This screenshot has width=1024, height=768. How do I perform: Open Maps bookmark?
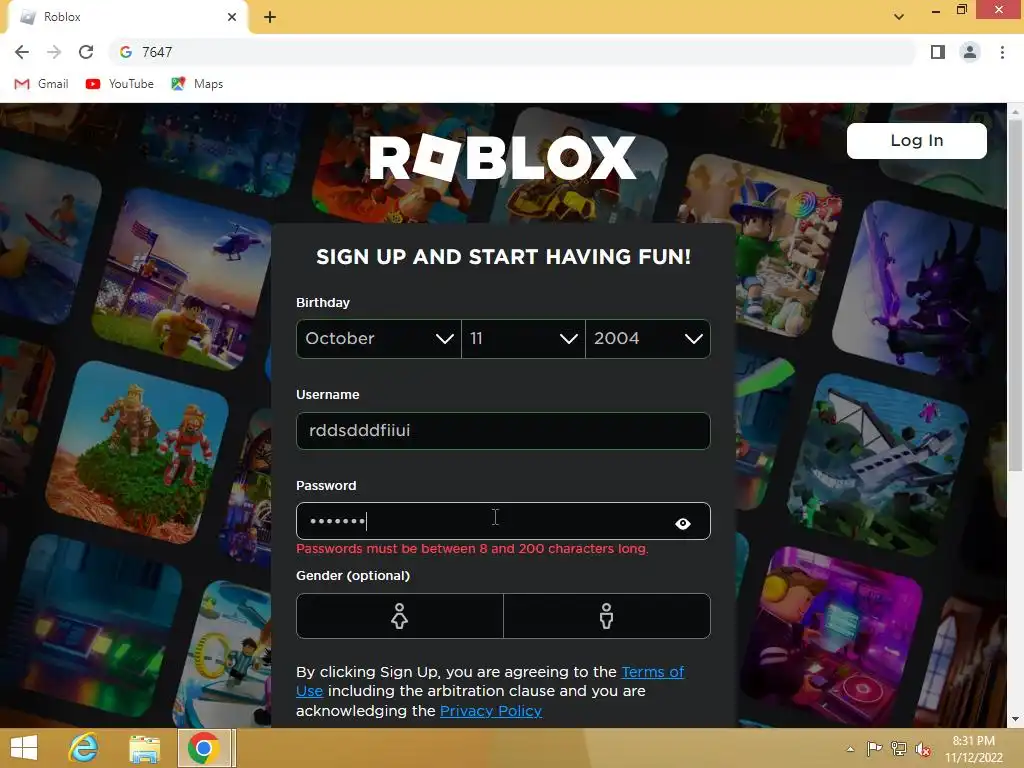click(197, 84)
